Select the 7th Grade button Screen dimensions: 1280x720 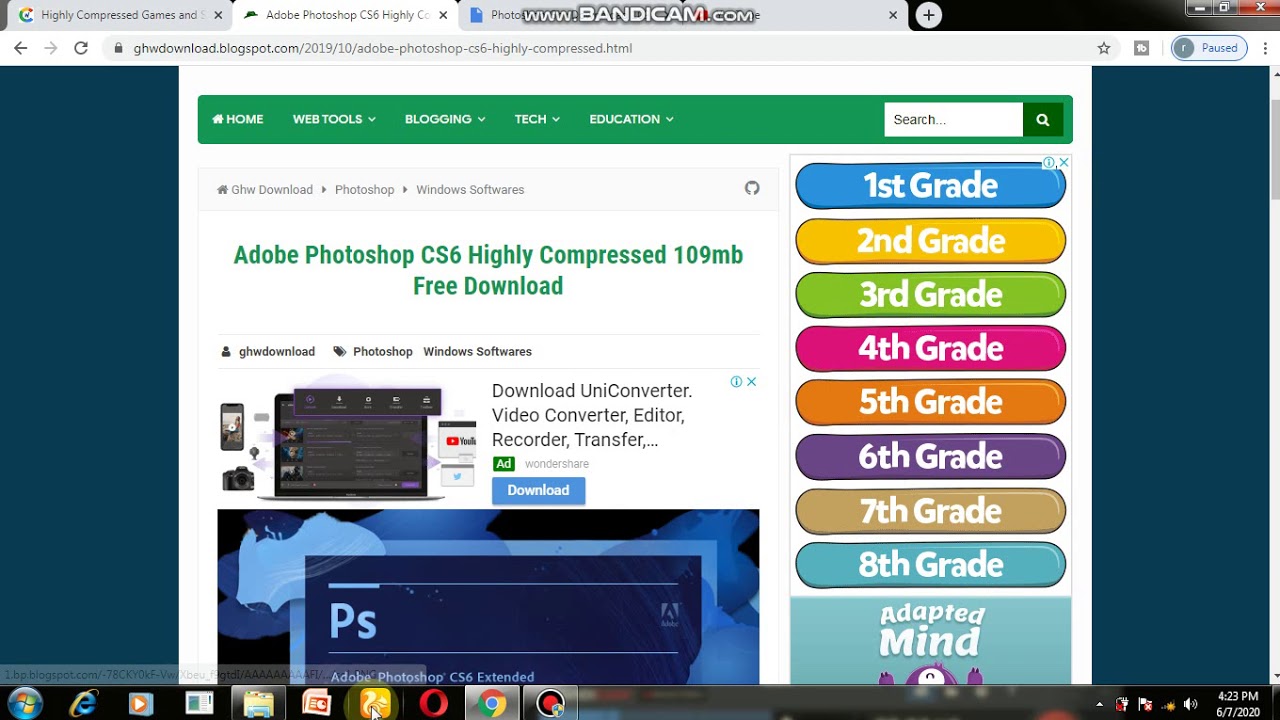[930, 512]
